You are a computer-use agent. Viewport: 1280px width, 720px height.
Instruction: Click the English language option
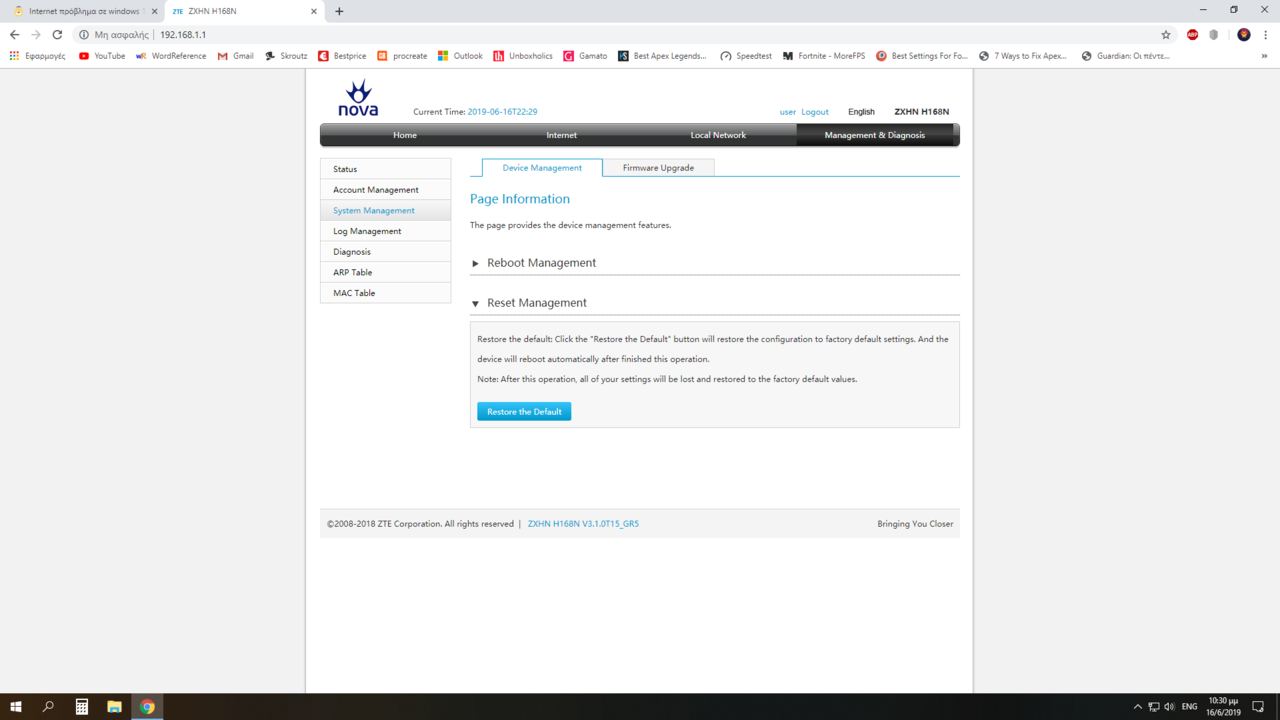point(861,112)
